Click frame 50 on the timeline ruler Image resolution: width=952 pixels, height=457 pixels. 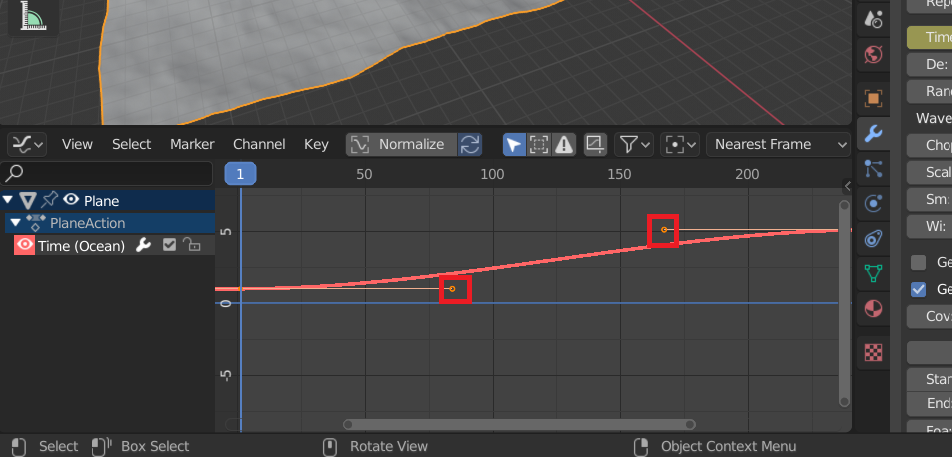point(364,175)
